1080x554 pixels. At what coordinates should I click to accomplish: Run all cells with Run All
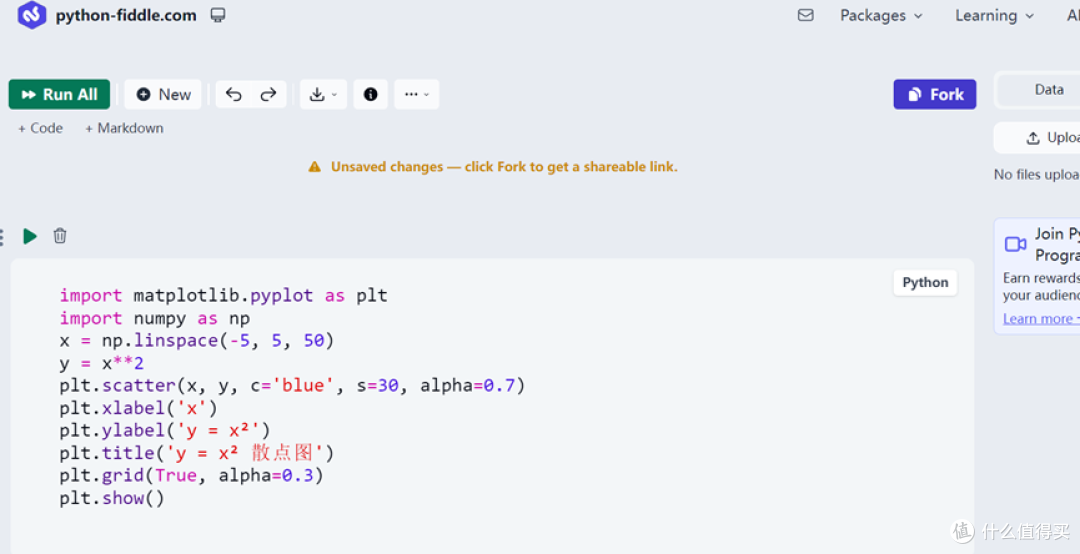click(x=59, y=94)
